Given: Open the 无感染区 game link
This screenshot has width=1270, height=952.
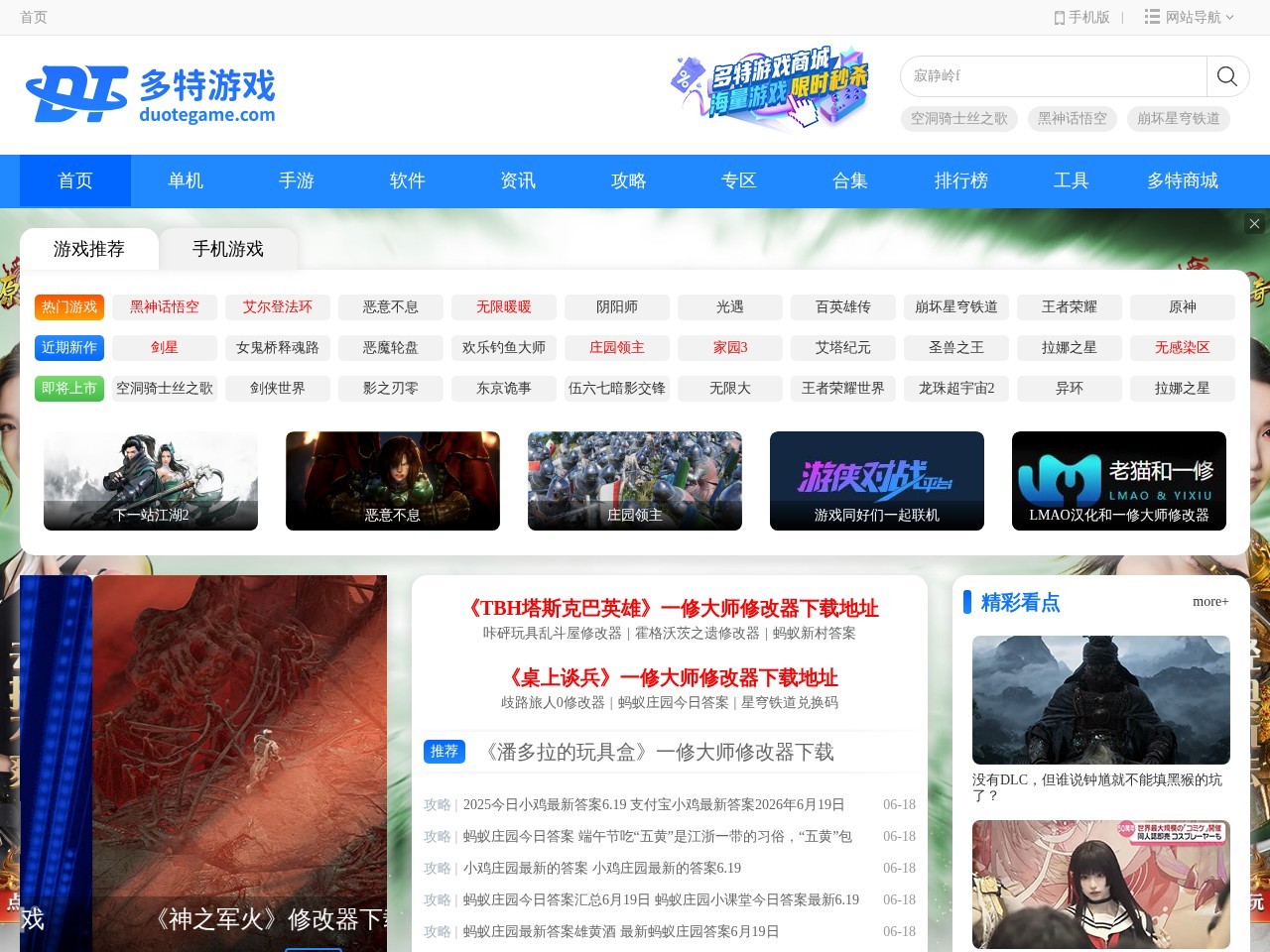Looking at the screenshot, I should click(1183, 348).
